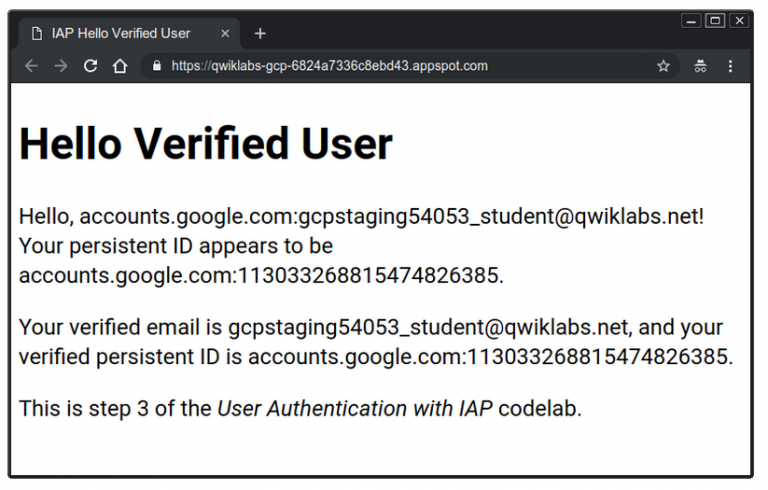View site info via the padlock icon

tap(156, 66)
